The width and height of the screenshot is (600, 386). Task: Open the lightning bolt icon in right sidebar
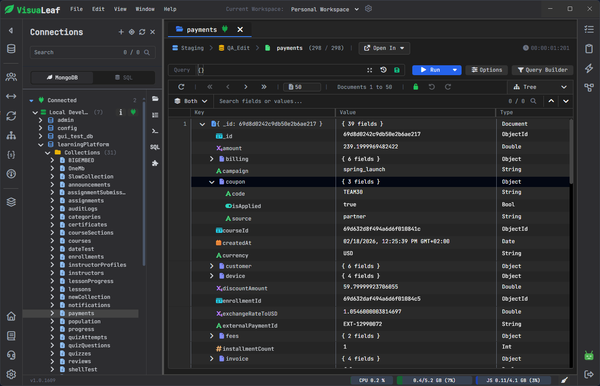(x=589, y=68)
